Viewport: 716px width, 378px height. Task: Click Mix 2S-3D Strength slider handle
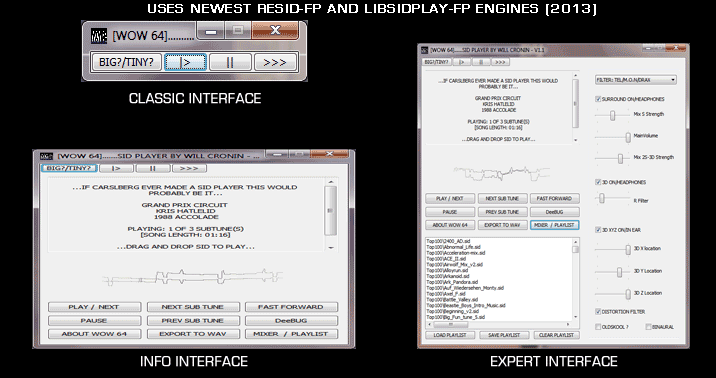tap(620, 158)
